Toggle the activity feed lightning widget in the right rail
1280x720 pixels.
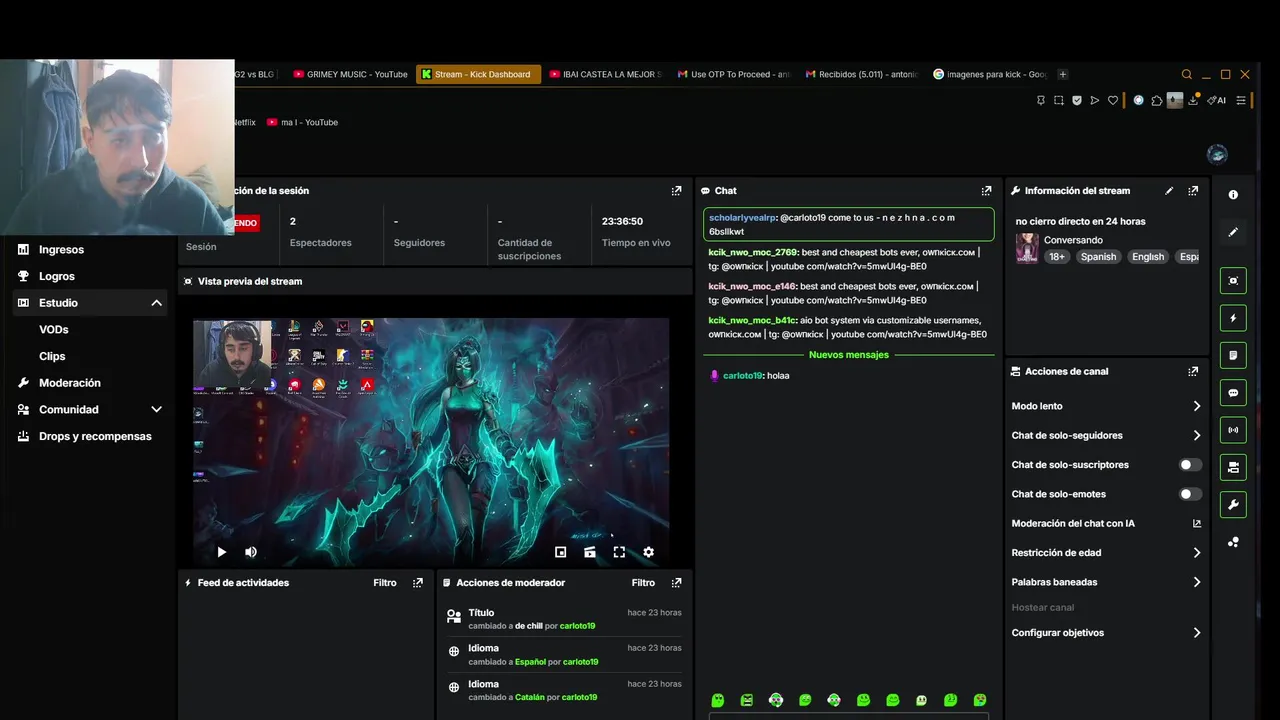[1233, 318]
